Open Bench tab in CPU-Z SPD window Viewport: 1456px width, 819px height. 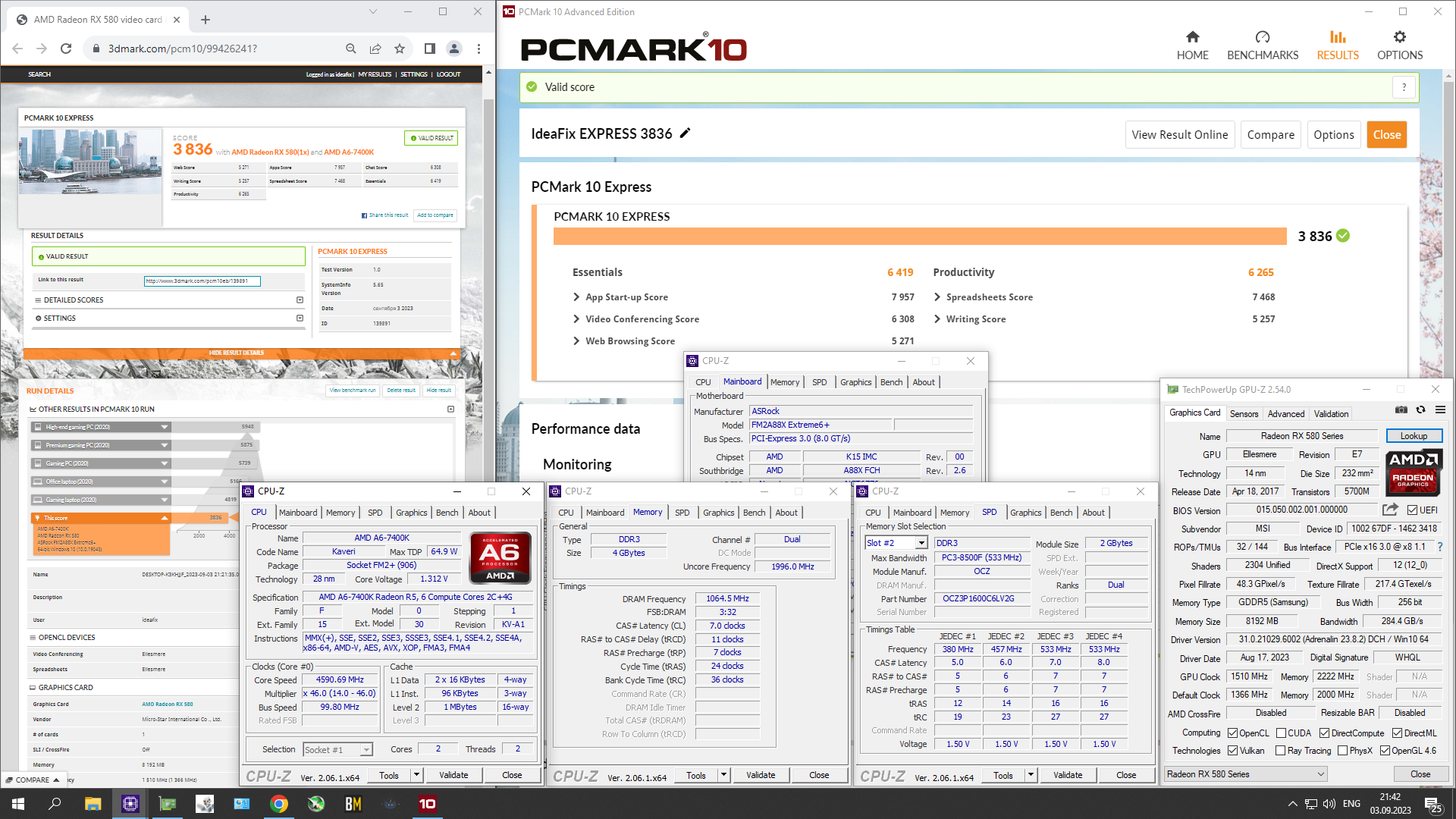[x=1061, y=513]
